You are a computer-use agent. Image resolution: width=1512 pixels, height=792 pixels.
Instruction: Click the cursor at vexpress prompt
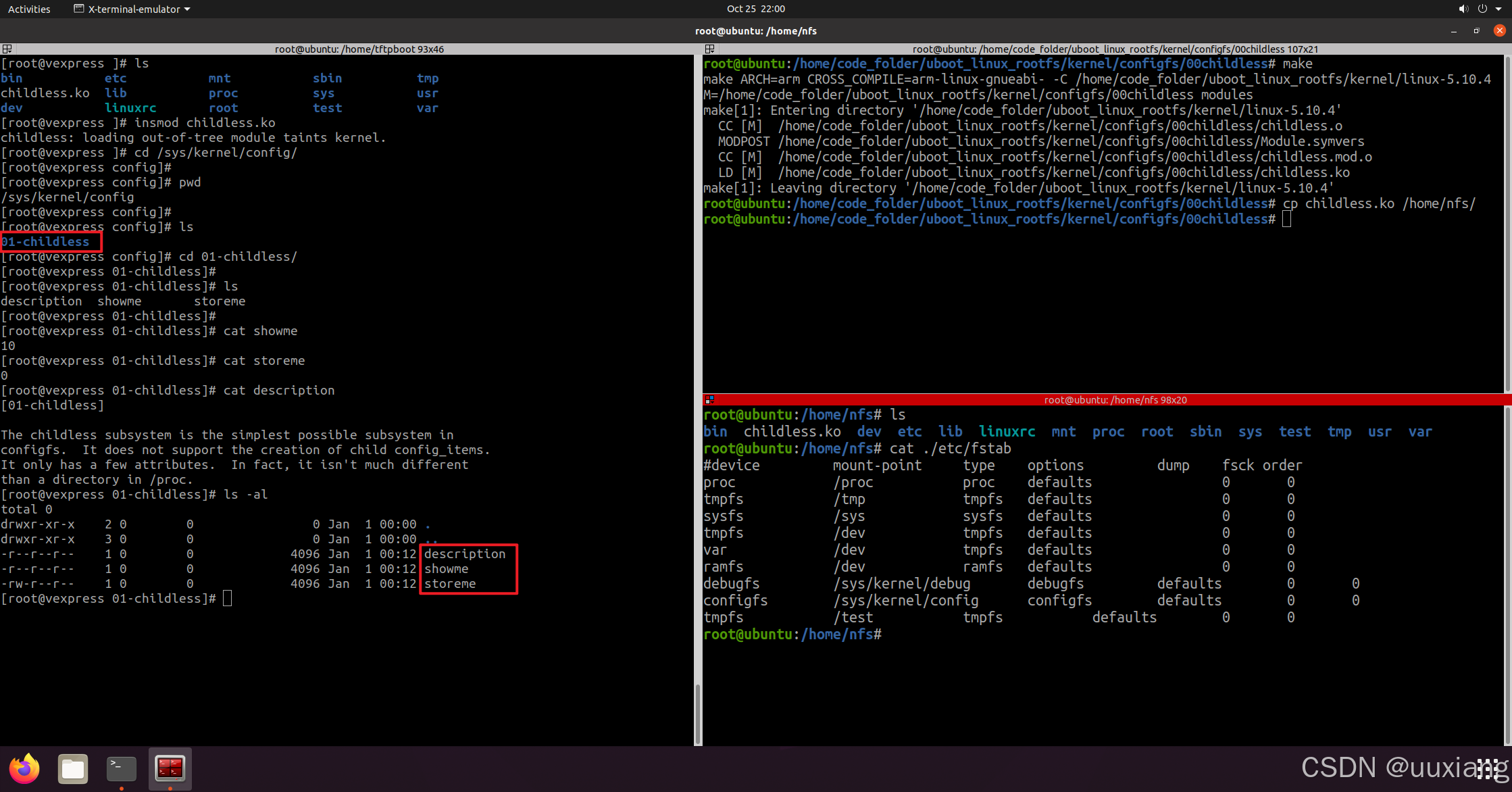click(228, 599)
